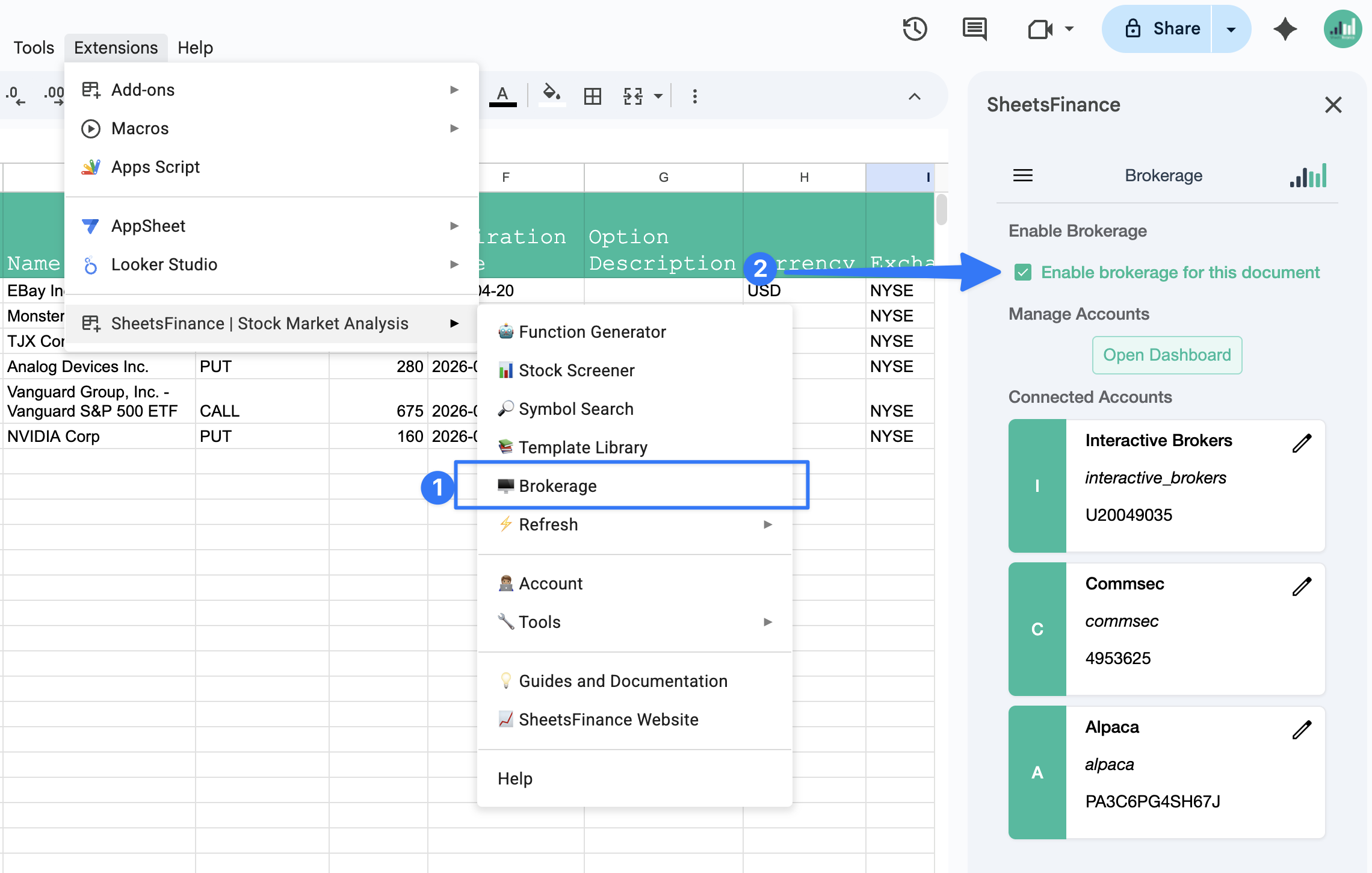
Task: Open the Help menu in menu bar
Action: (x=196, y=48)
